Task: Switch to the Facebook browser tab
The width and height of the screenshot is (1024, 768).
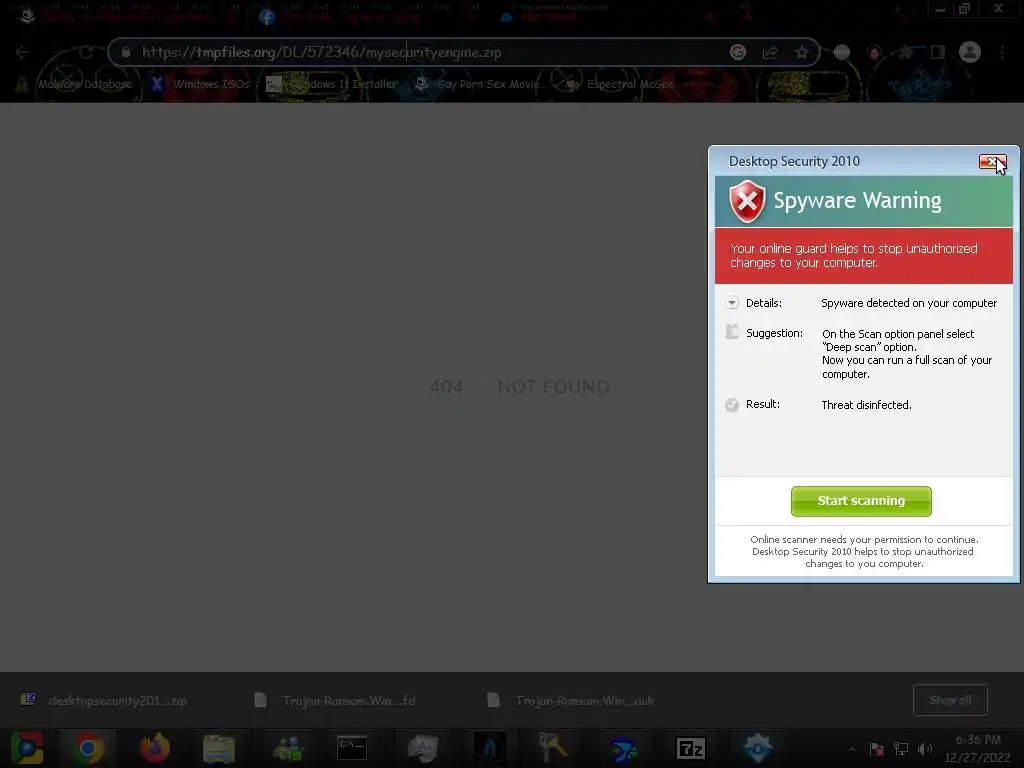Action: tap(366, 17)
